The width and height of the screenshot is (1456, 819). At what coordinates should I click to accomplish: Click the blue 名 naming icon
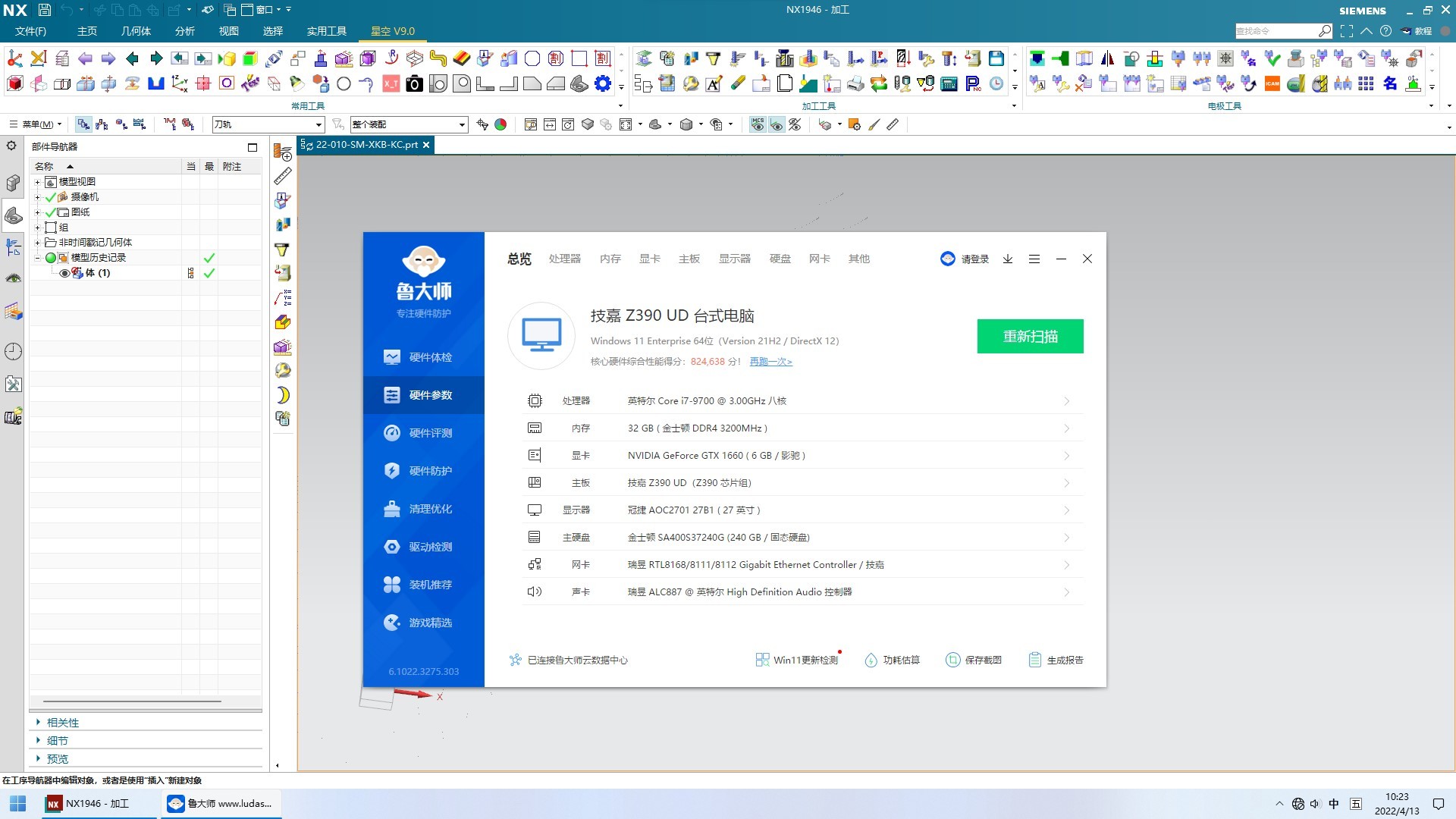pyautogui.click(x=1390, y=83)
